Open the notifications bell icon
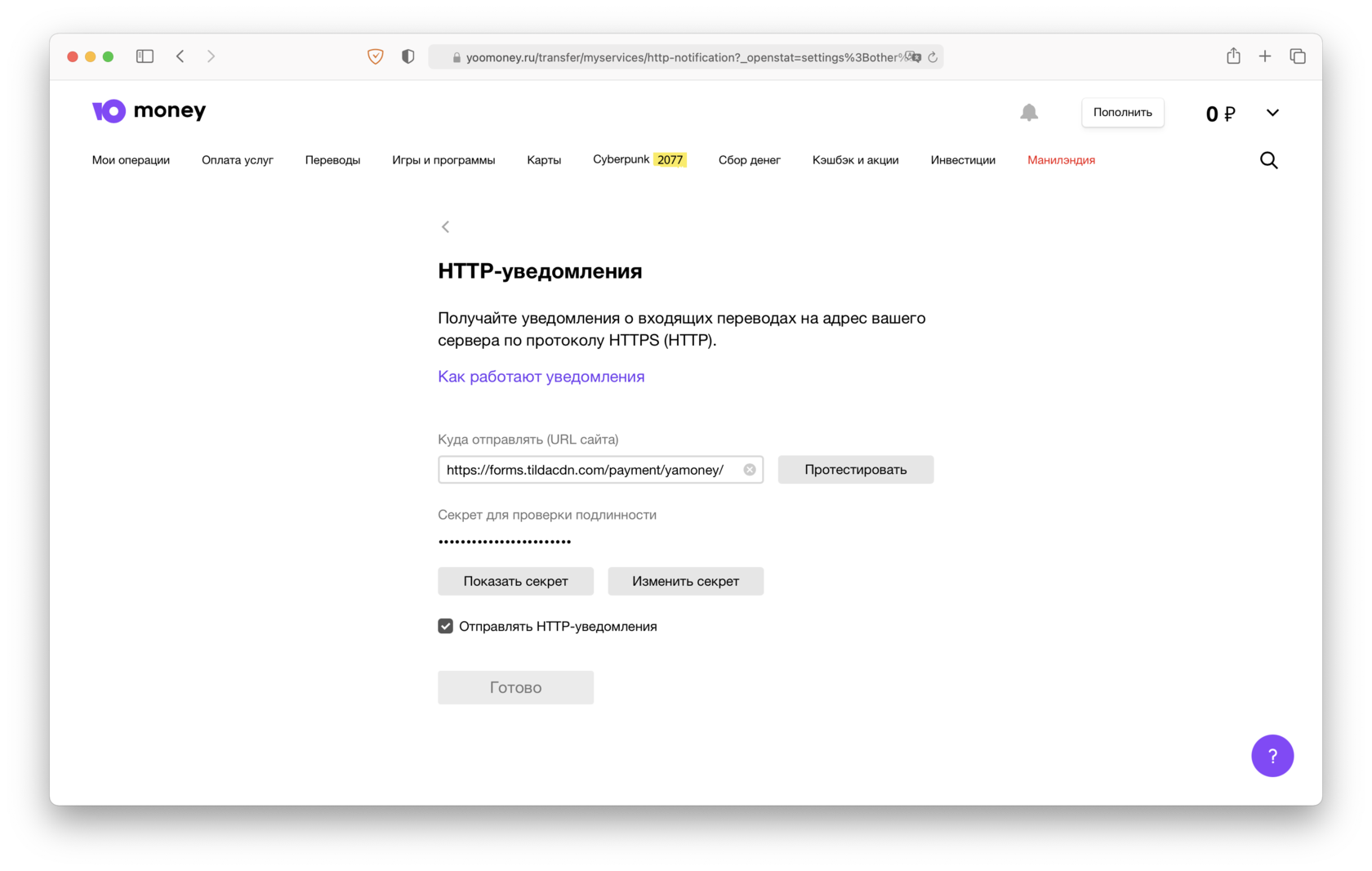The image size is (1372, 871). (1029, 113)
